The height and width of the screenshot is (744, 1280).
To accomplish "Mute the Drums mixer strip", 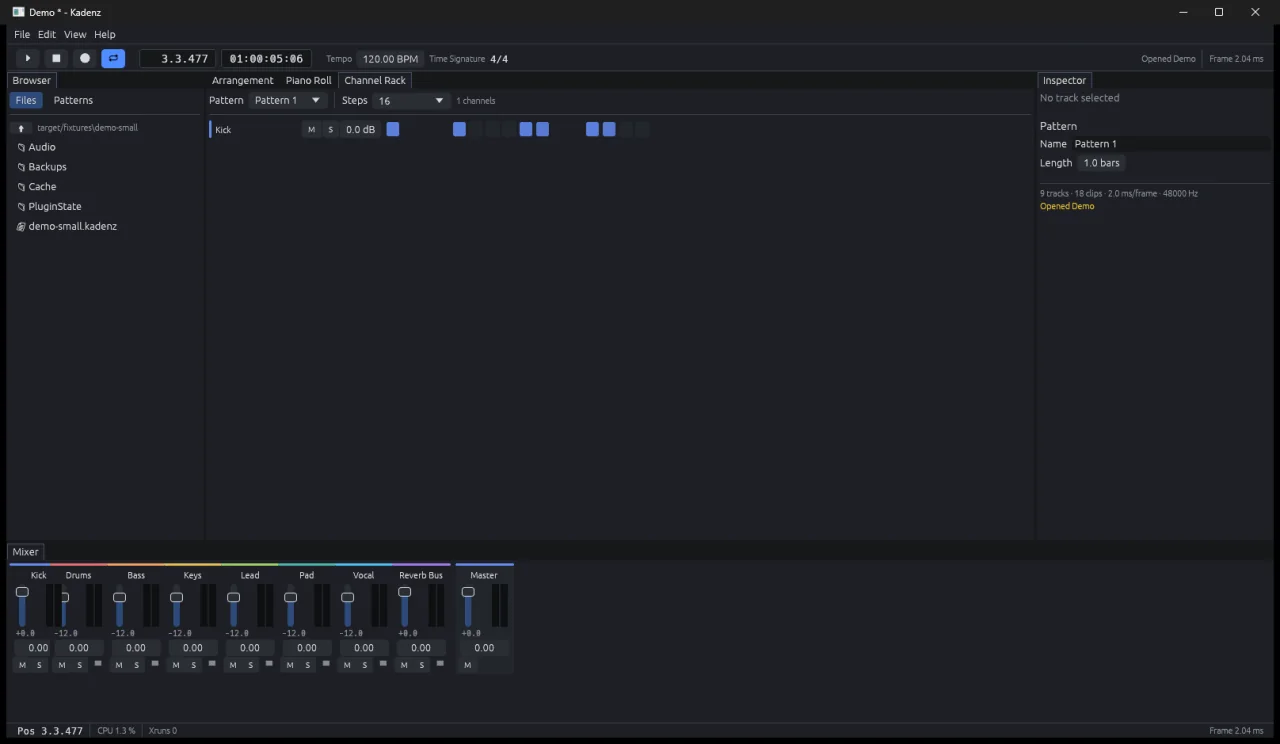I will tap(62, 665).
